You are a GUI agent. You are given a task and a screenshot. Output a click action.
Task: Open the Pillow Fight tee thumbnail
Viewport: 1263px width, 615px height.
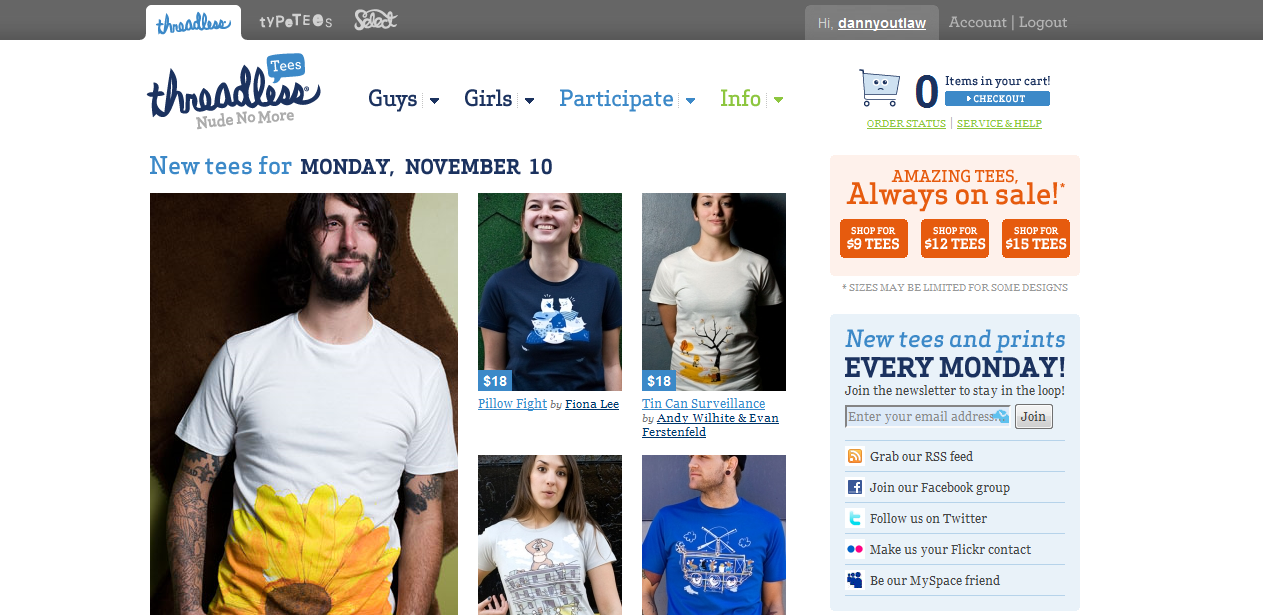[550, 291]
